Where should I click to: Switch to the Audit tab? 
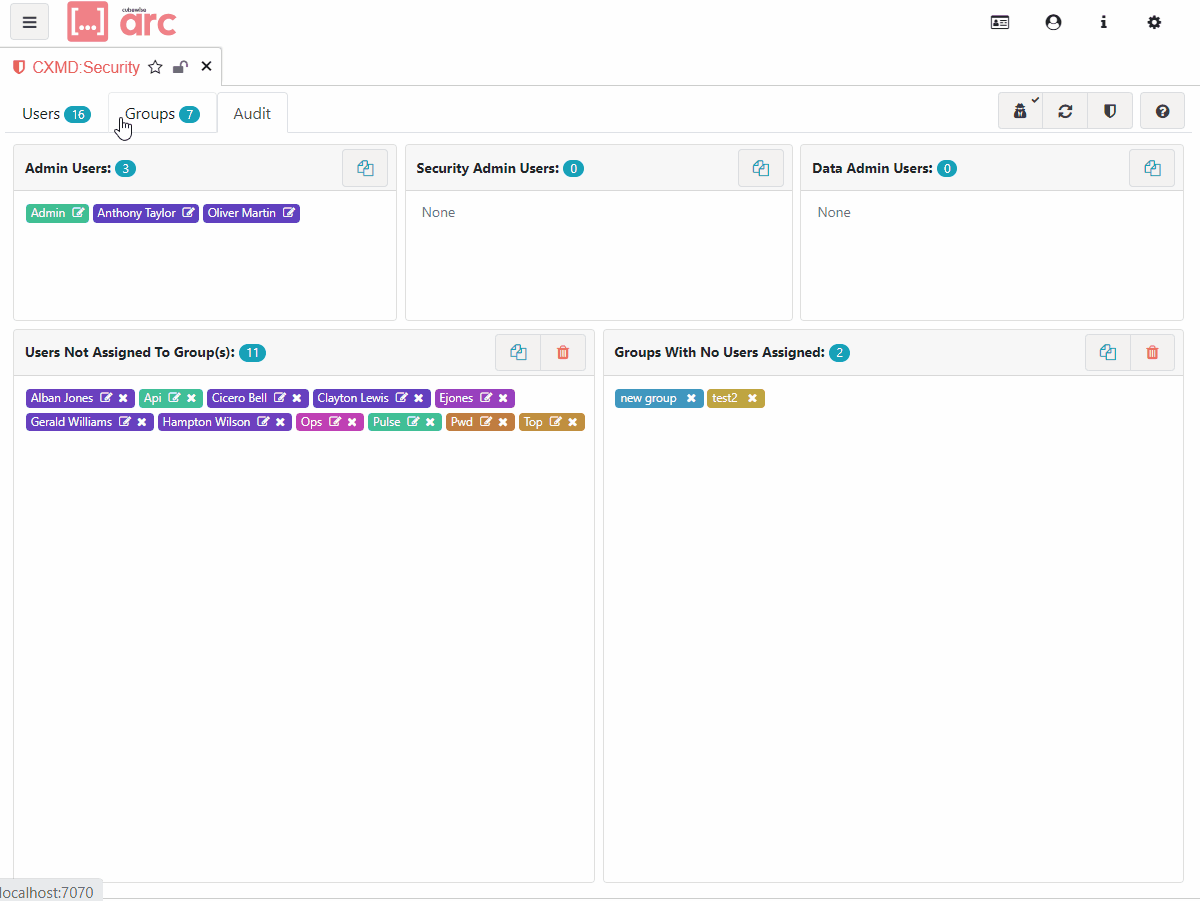252,113
